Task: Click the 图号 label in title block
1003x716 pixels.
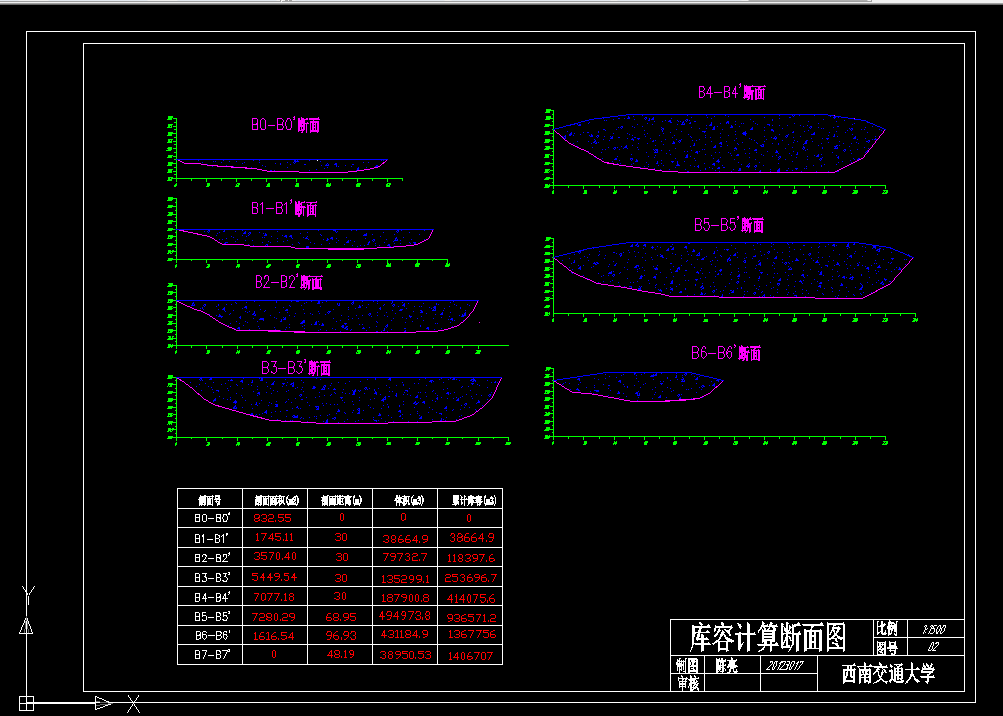Action: point(887,648)
